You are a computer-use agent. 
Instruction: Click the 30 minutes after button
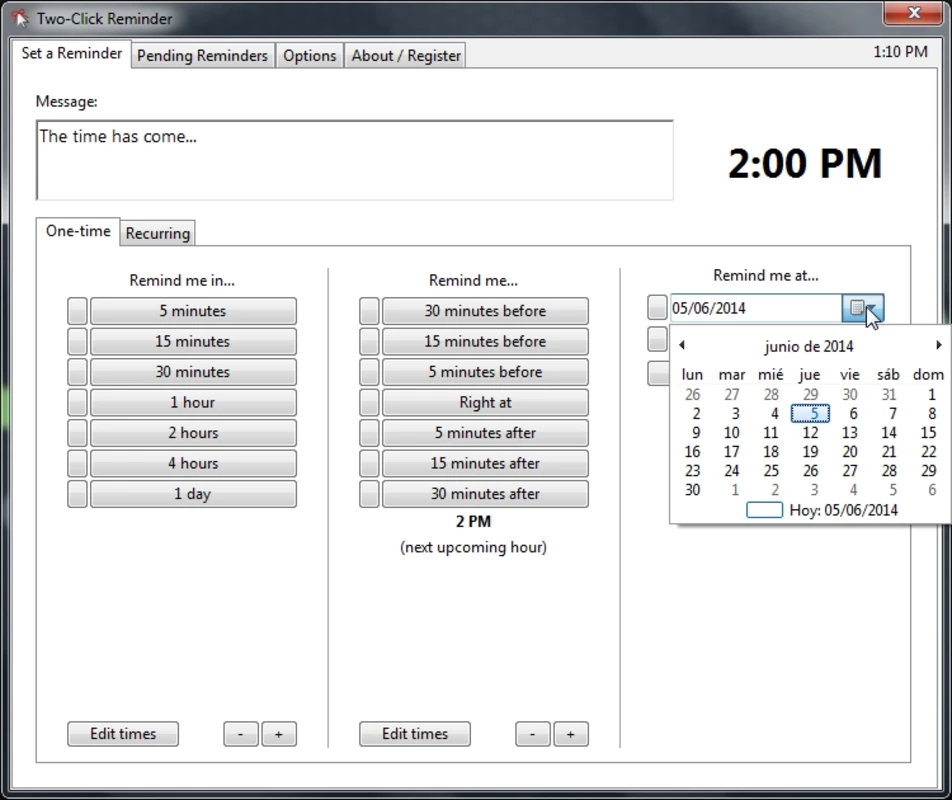click(x=485, y=493)
